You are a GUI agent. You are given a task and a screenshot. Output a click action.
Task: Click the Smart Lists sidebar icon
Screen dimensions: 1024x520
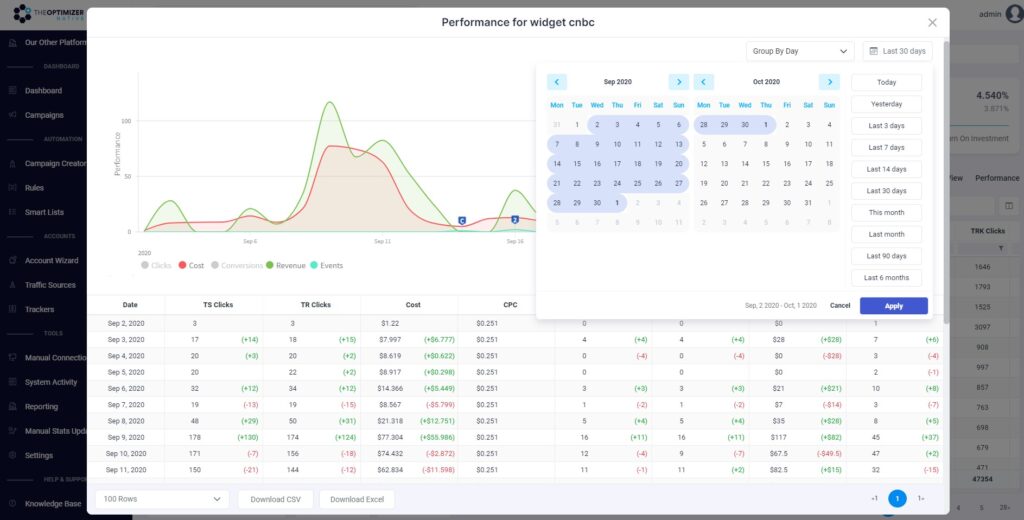pos(12,212)
